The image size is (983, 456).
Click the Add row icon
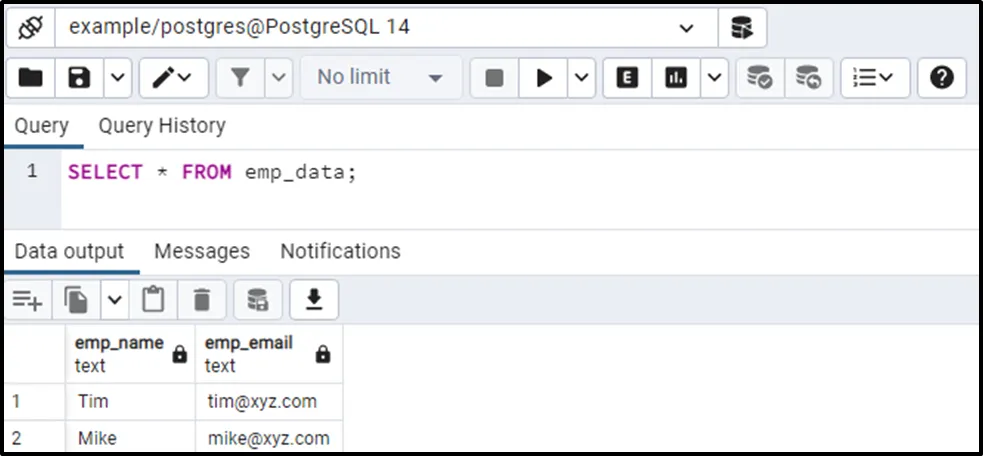[27, 299]
